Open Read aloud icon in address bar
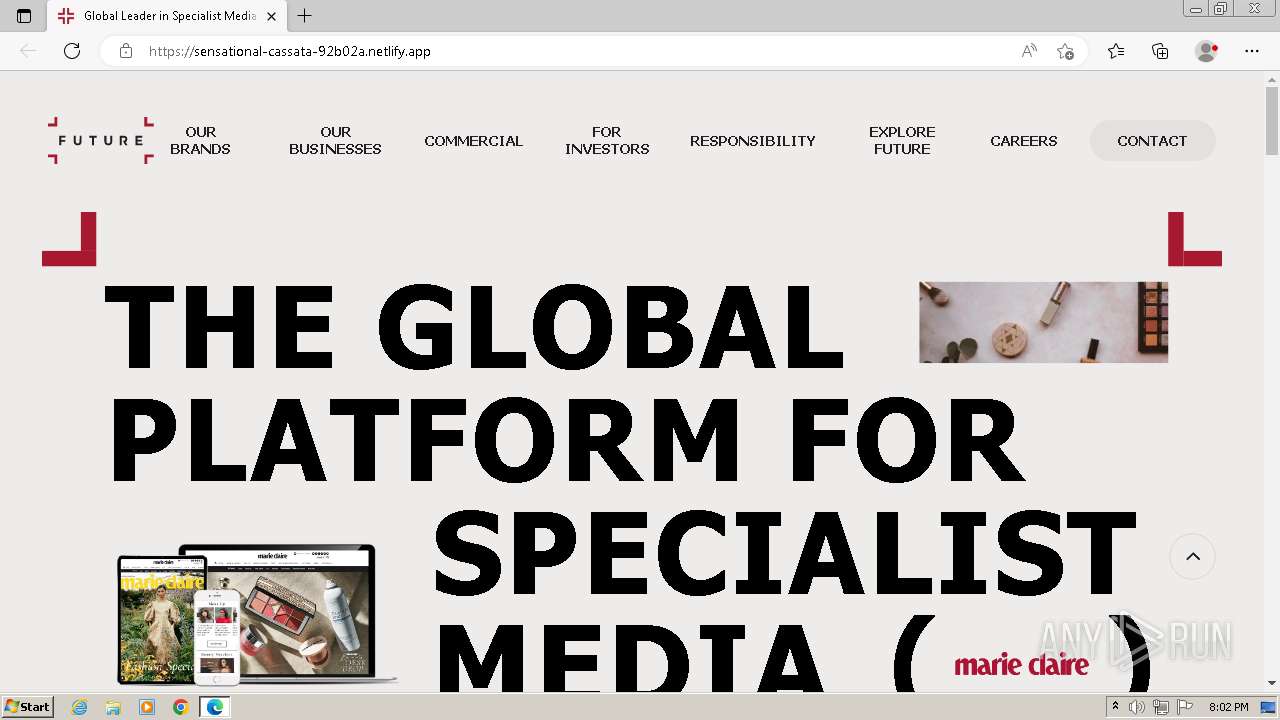1280x720 pixels. point(1028,51)
